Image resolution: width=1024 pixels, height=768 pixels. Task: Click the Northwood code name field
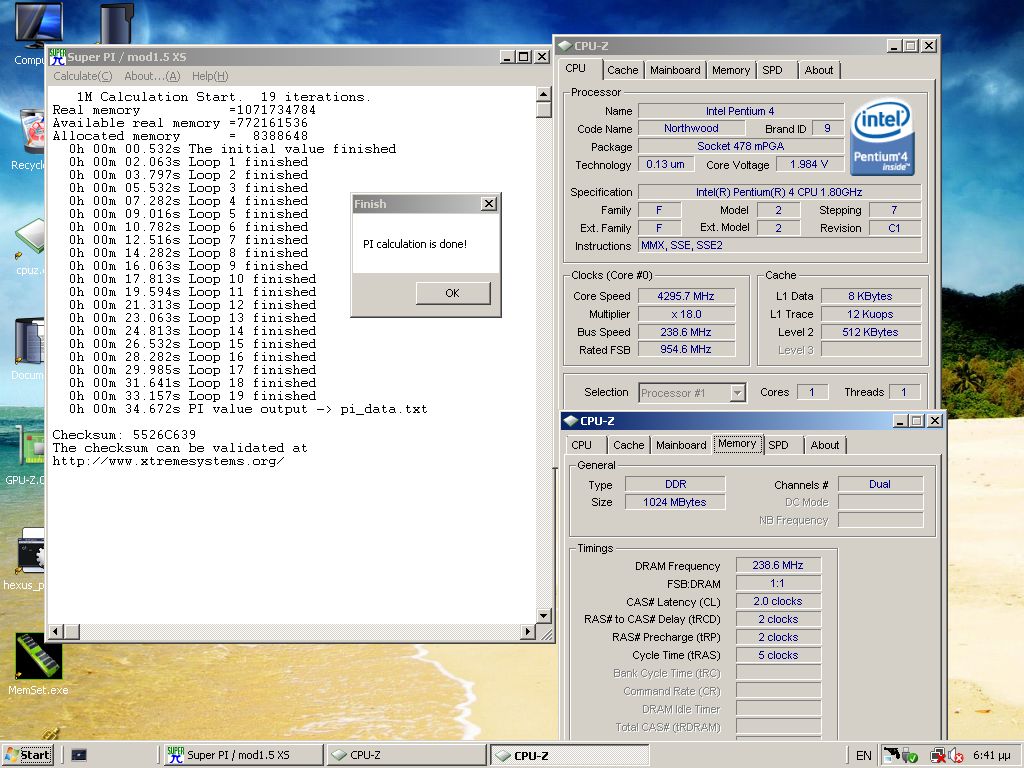[x=691, y=129]
